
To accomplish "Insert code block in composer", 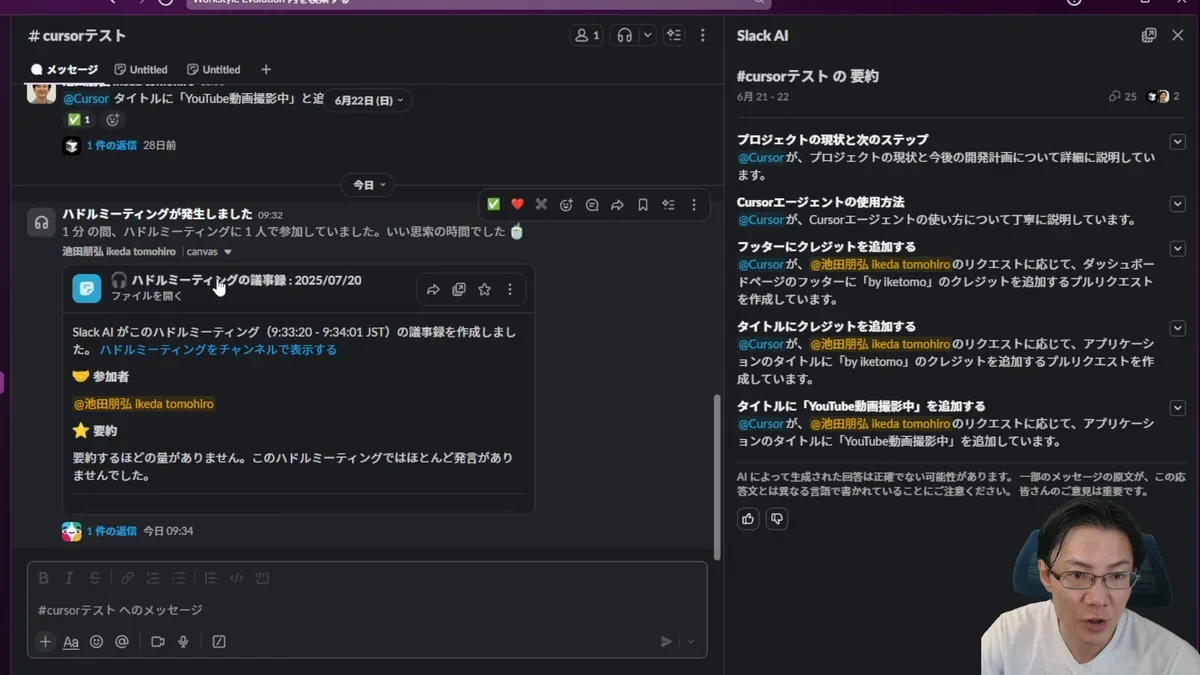I will 262,578.
